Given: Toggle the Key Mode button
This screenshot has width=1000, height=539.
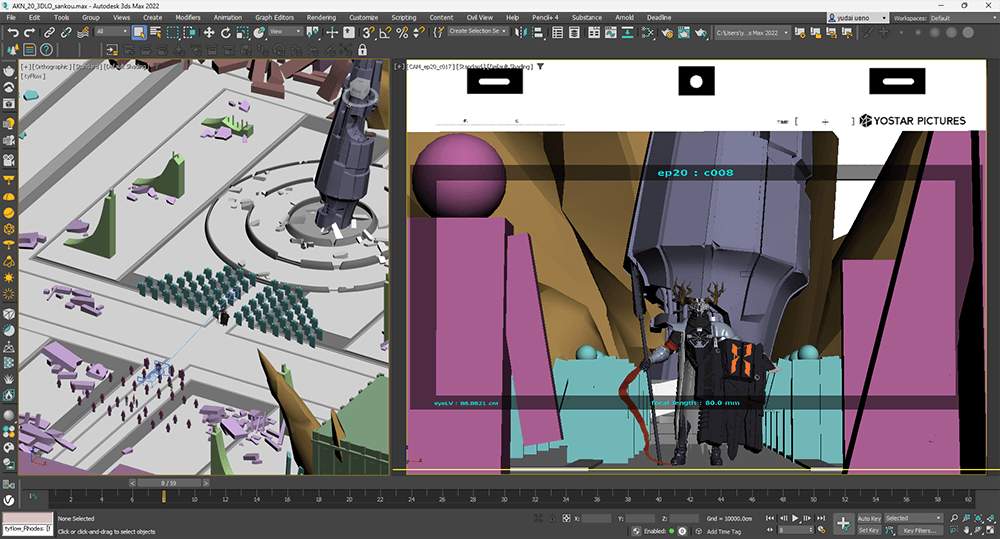Looking at the screenshot, I should click(x=770, y=530).
